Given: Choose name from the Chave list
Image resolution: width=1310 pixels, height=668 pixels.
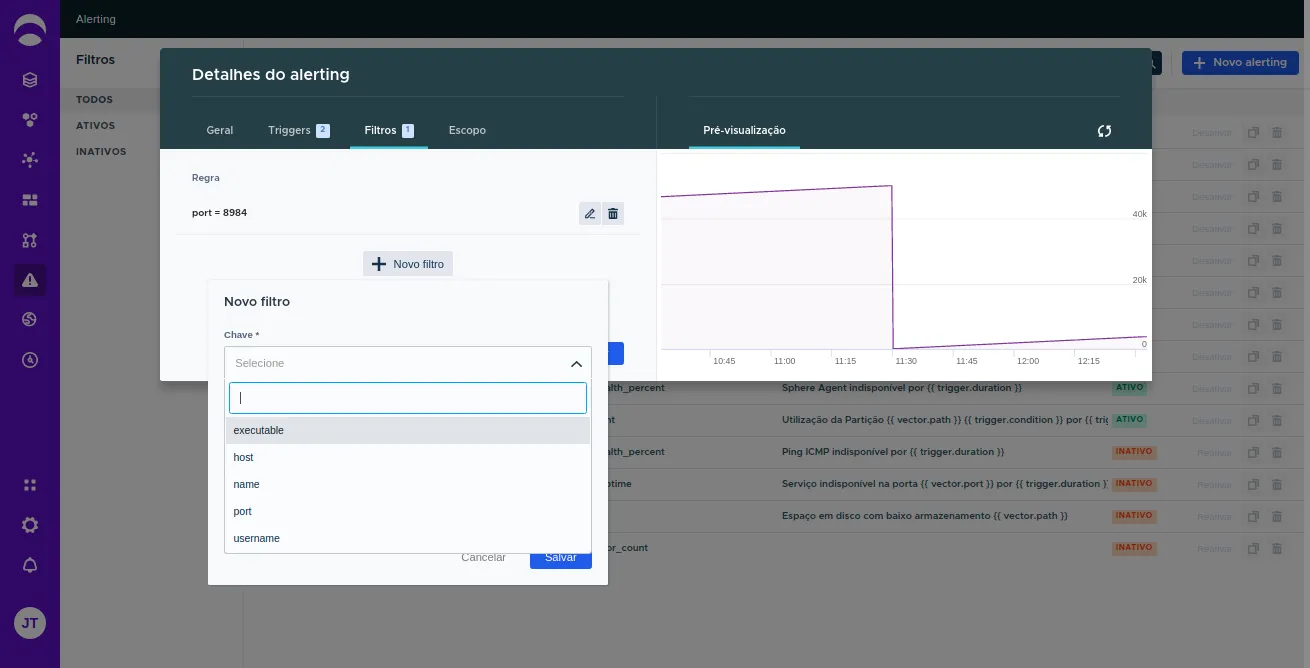Looking at the screenshot, I should pos(408,484).
